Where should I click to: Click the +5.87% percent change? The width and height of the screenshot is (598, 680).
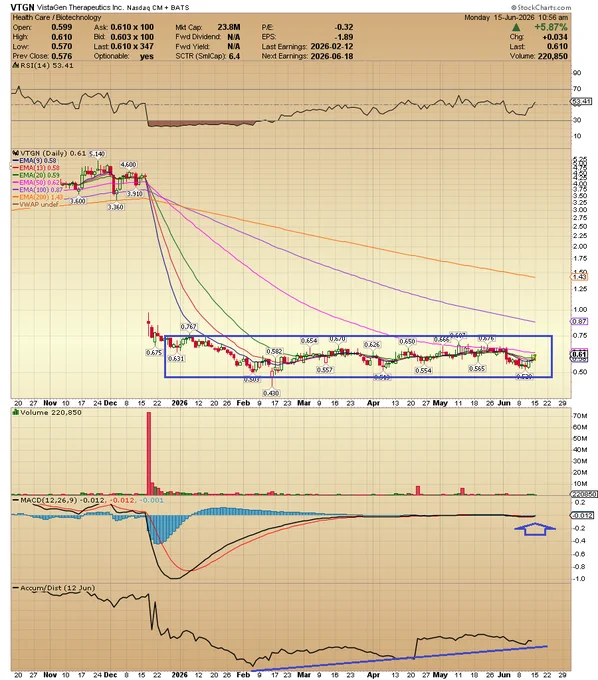[x=551, y=27]
